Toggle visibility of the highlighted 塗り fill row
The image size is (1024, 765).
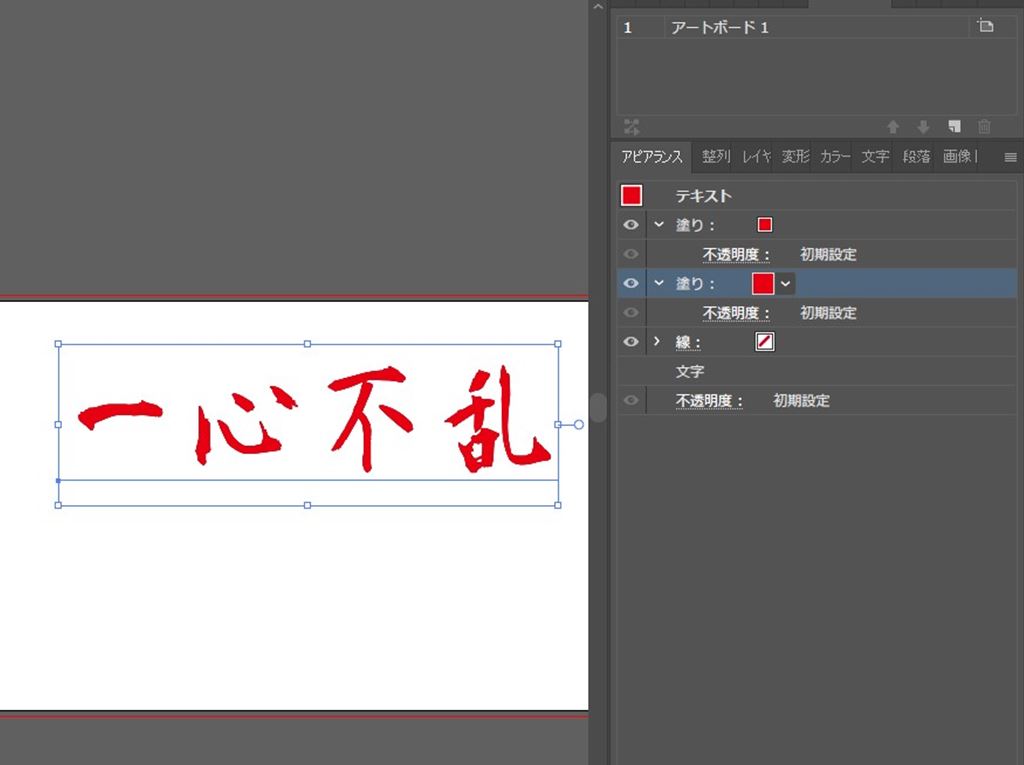(x=631, y=283)
